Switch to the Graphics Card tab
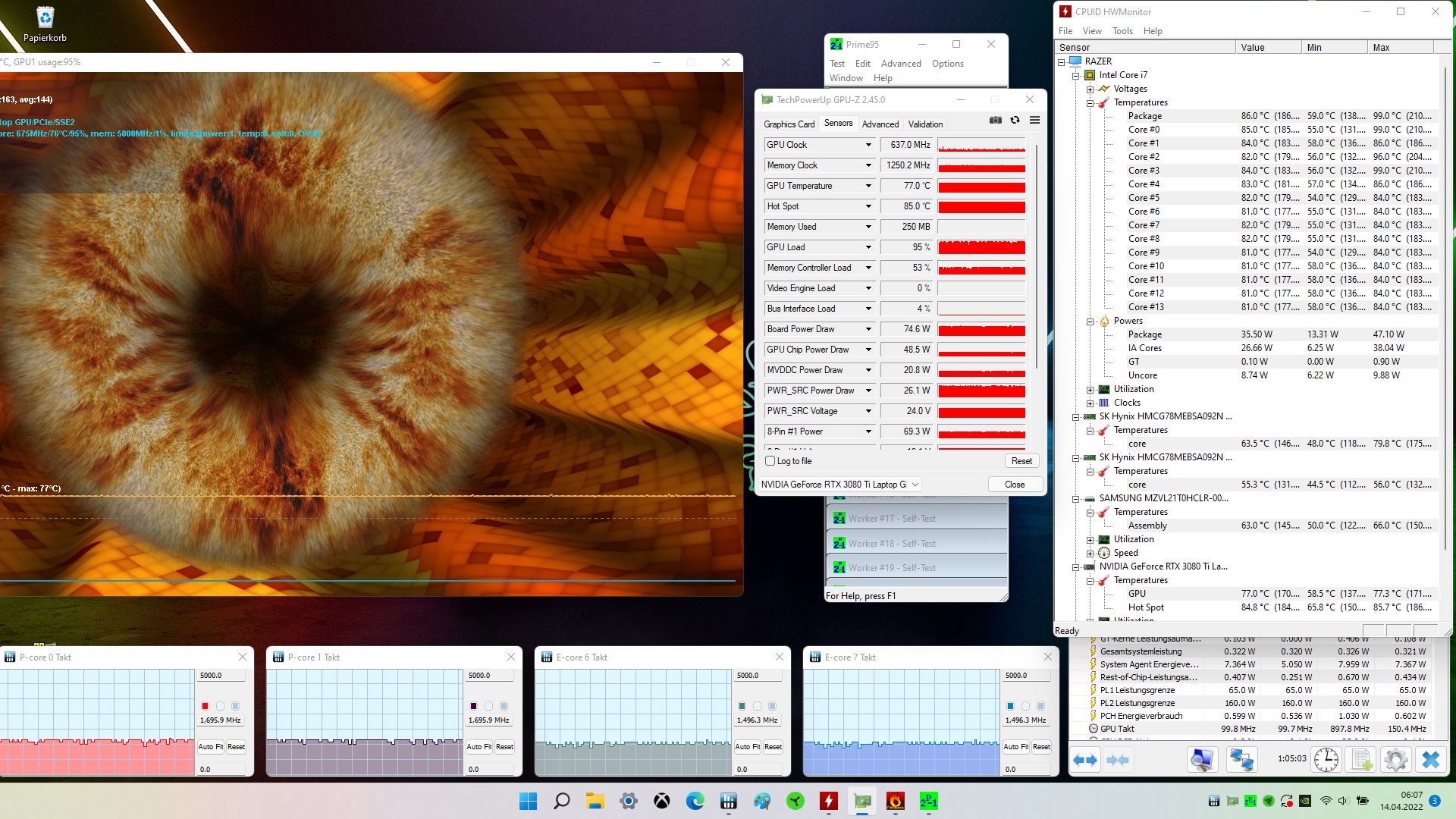The height and width of the screenshot is (819, 1456). 789,124
